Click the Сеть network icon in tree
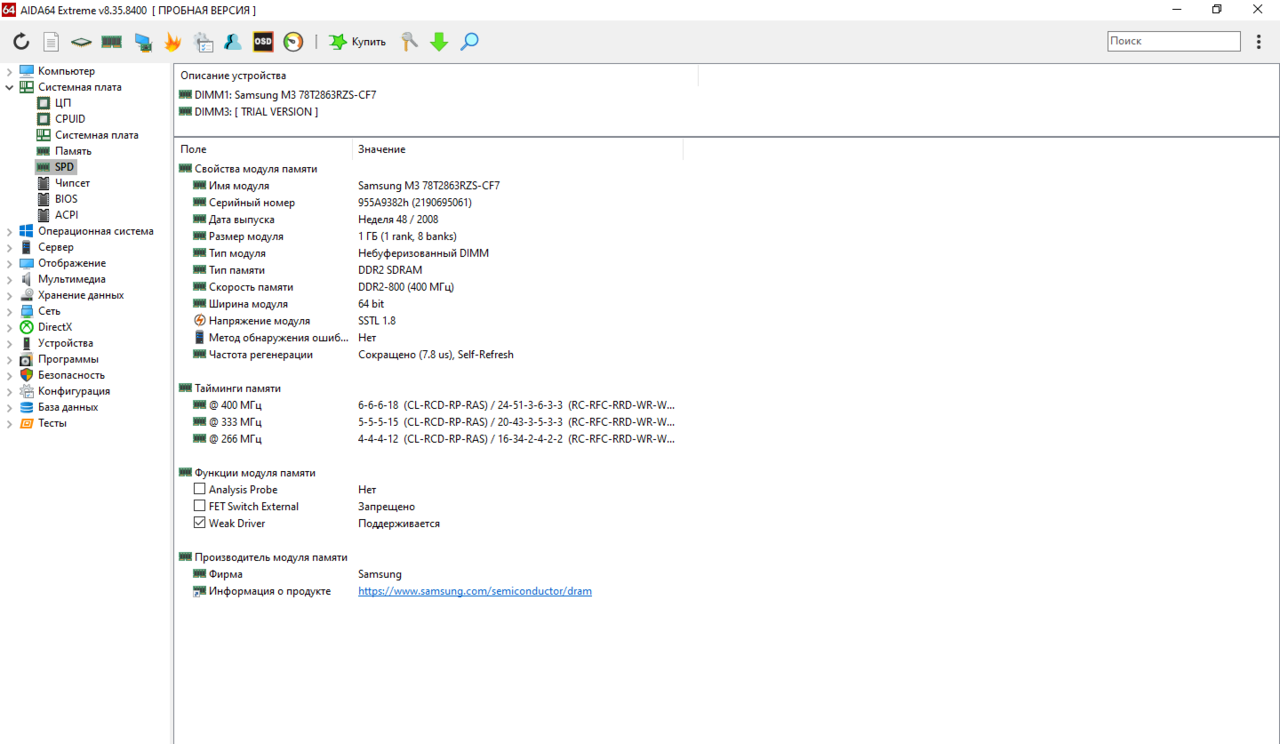Image resolution: width=1280 pixels, height=744 pixels. pos(26,311)
